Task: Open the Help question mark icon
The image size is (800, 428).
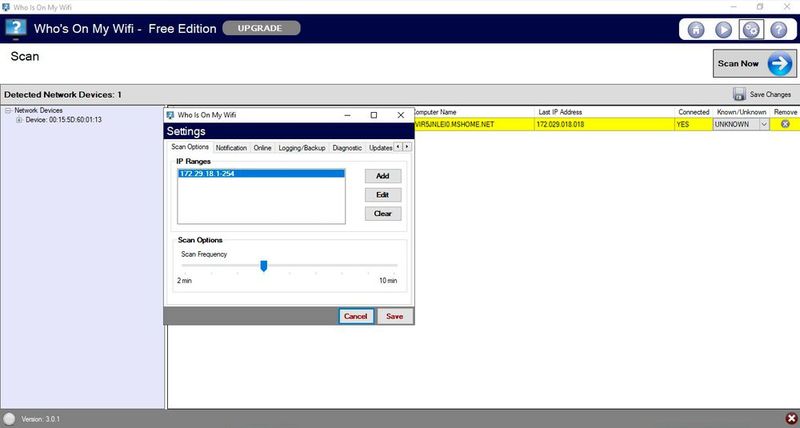Action: click(x=779, y=30)
